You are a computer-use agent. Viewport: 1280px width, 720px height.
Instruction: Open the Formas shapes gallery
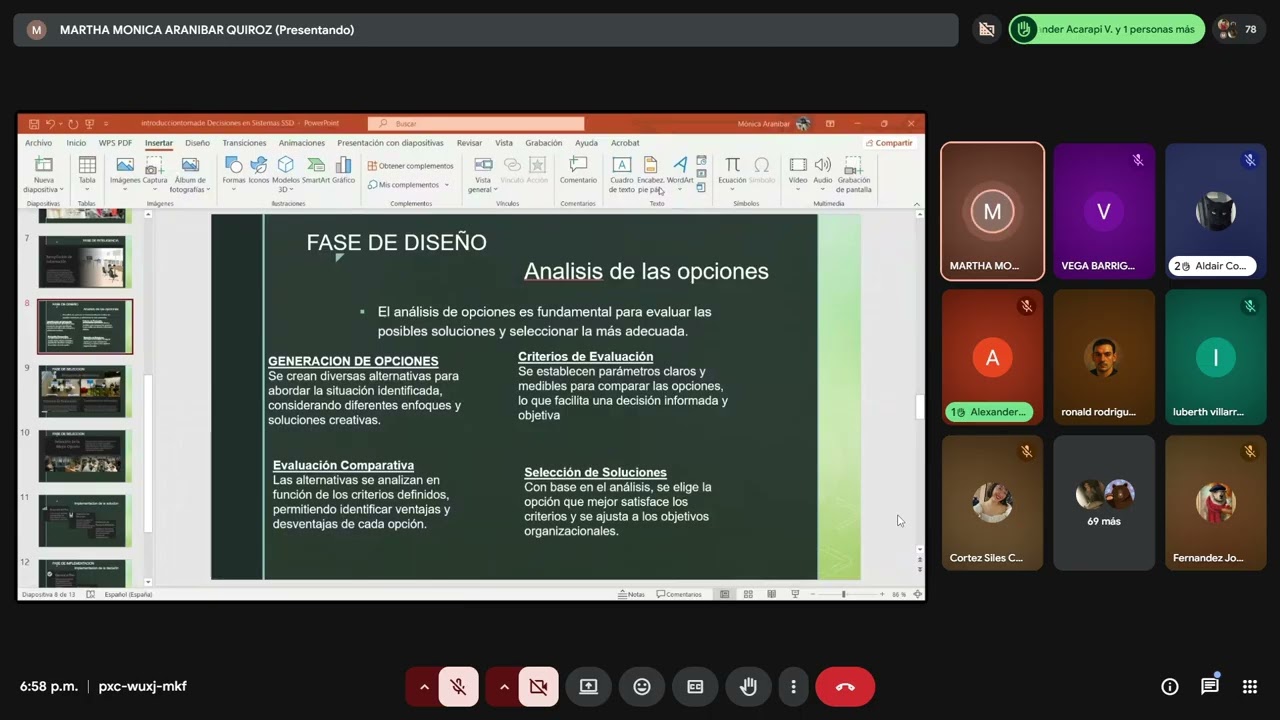pos(233,171)
